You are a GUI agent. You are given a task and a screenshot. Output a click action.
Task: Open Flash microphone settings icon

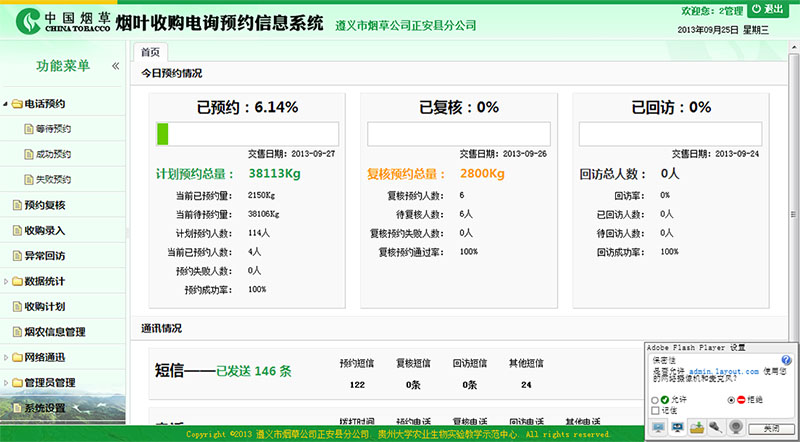coord(715,427)
